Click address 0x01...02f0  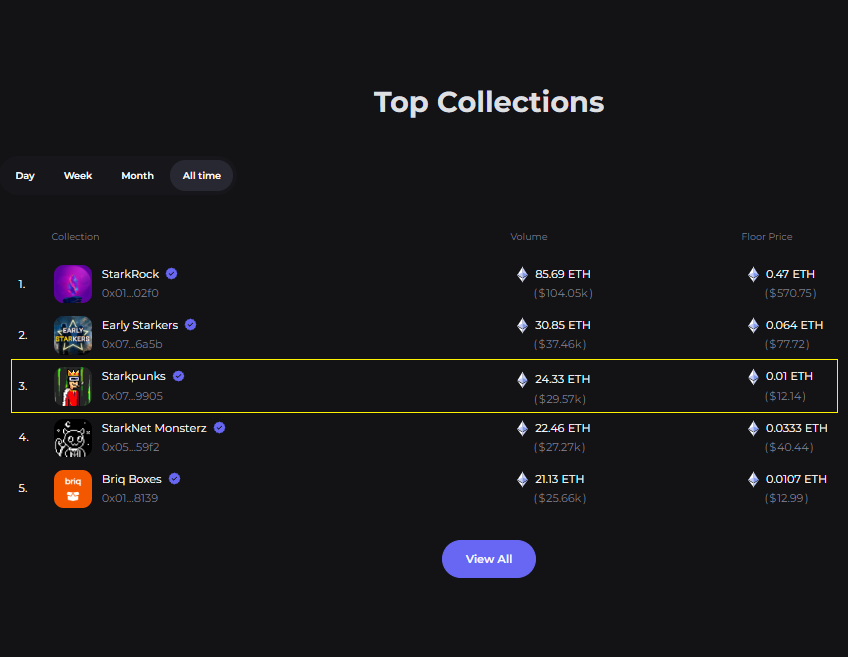point(130,293)
